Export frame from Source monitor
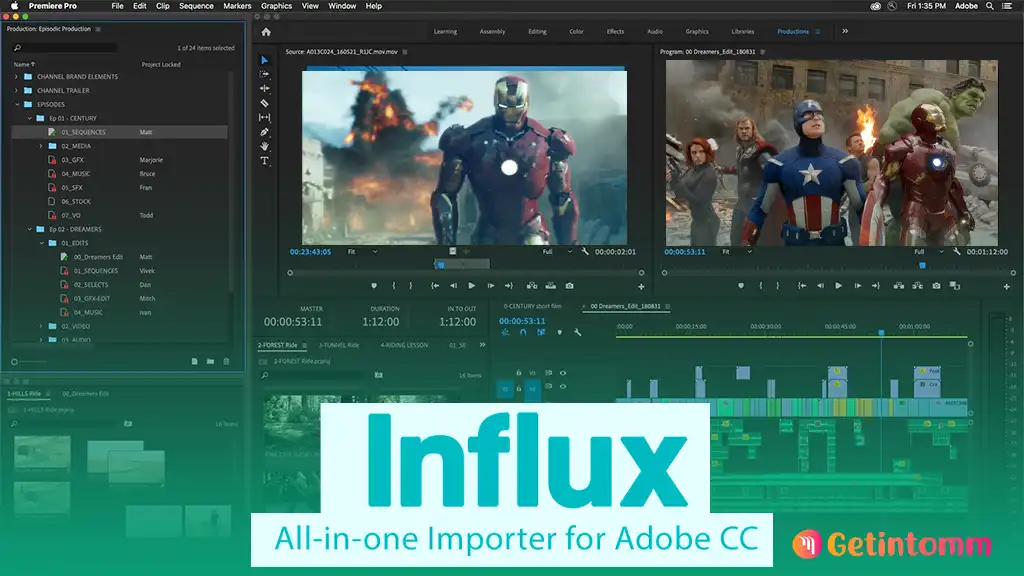The height and width of the screenshot is (576, 1024). point(569,285)
